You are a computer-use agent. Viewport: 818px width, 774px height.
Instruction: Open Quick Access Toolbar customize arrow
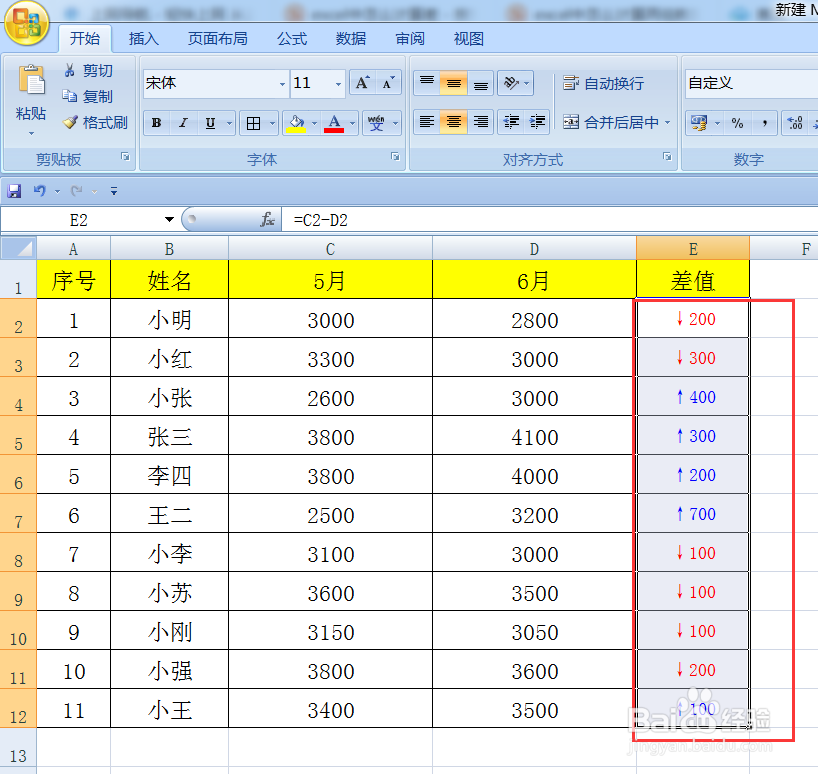tap(114, 191)
